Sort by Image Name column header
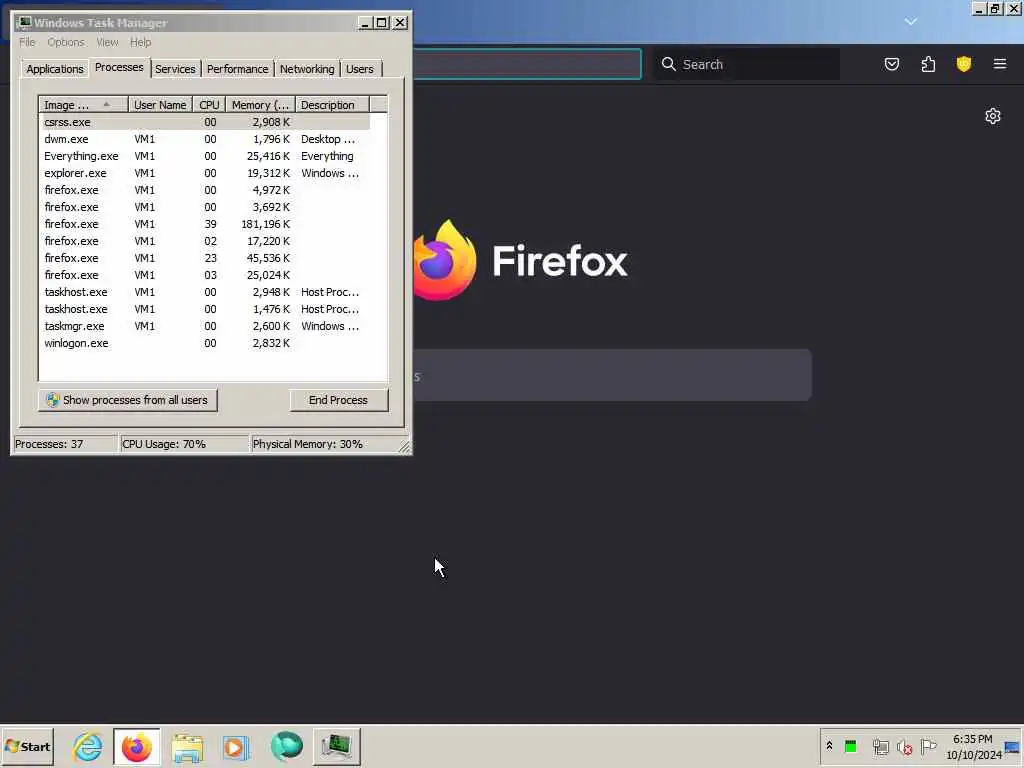Screen dimensions: 1024x768 pyautogui.click(x=83, y=105)
